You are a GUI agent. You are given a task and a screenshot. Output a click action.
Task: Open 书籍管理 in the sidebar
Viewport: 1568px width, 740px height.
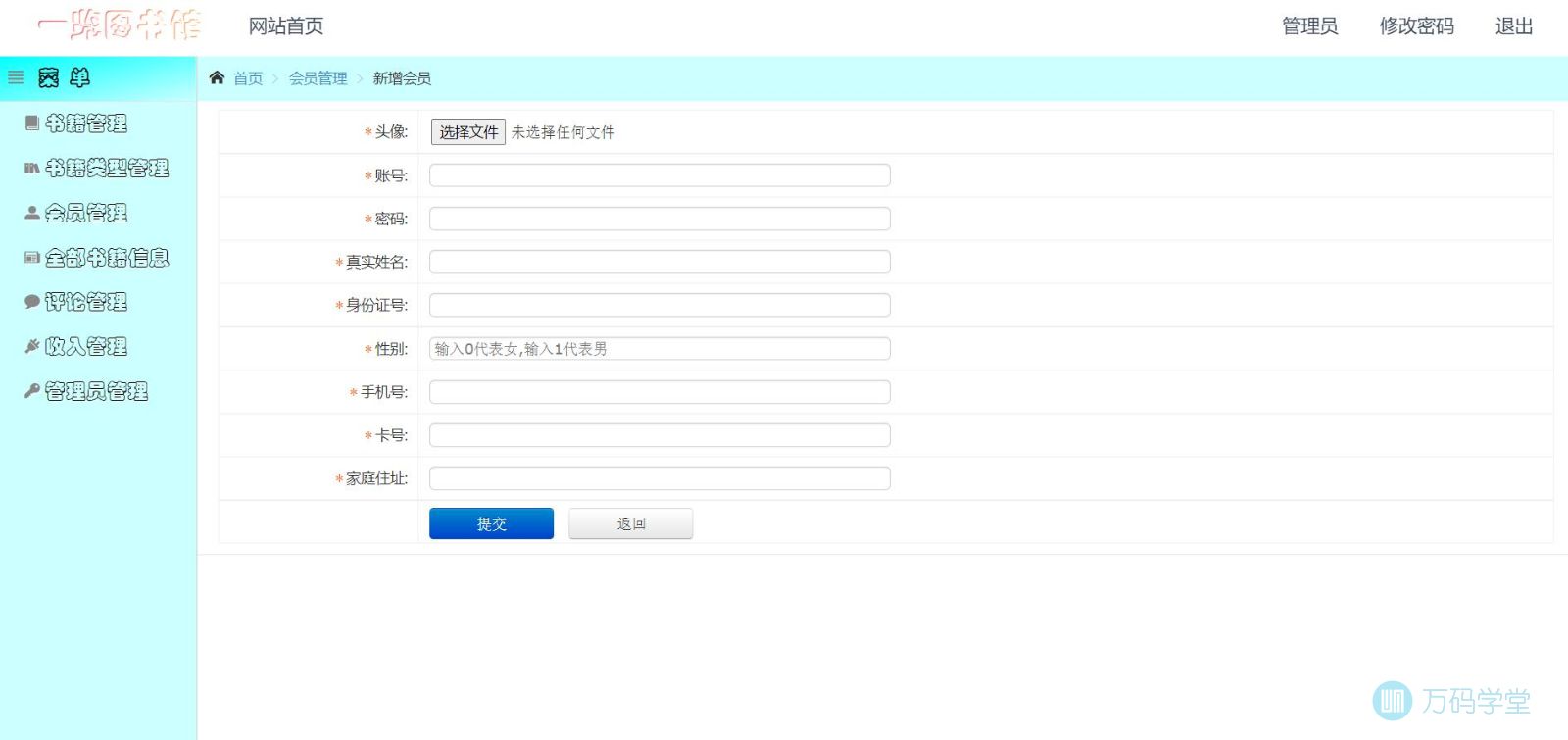click(86, 123)
